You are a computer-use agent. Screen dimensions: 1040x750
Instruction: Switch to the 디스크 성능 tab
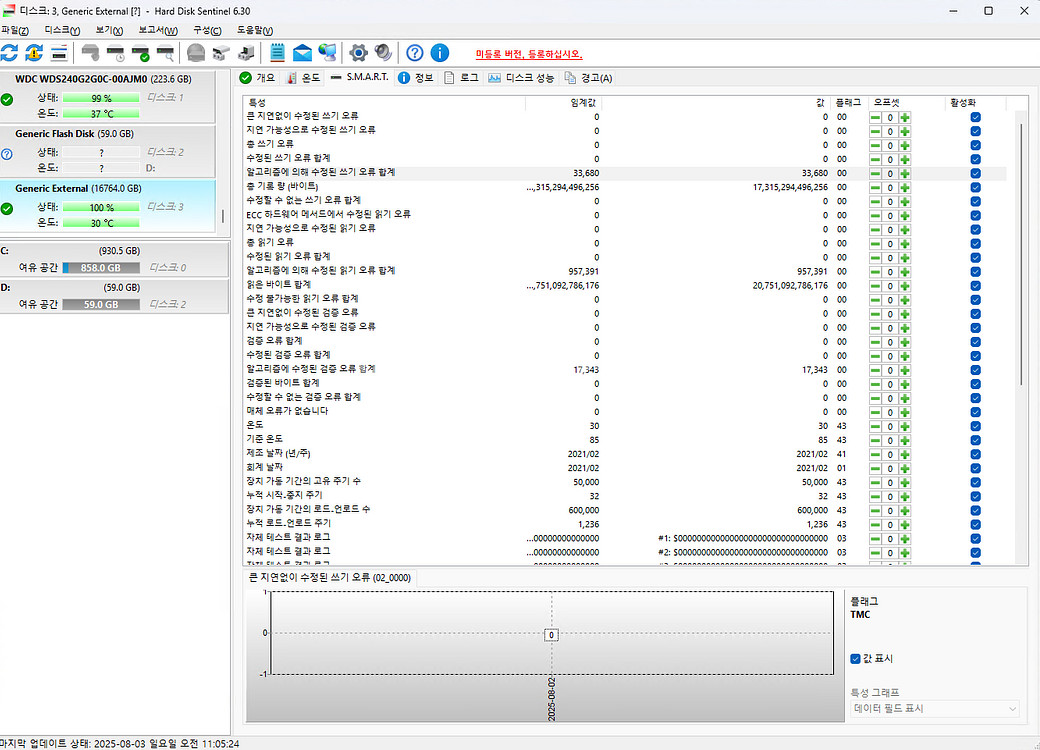coord(521,78)
